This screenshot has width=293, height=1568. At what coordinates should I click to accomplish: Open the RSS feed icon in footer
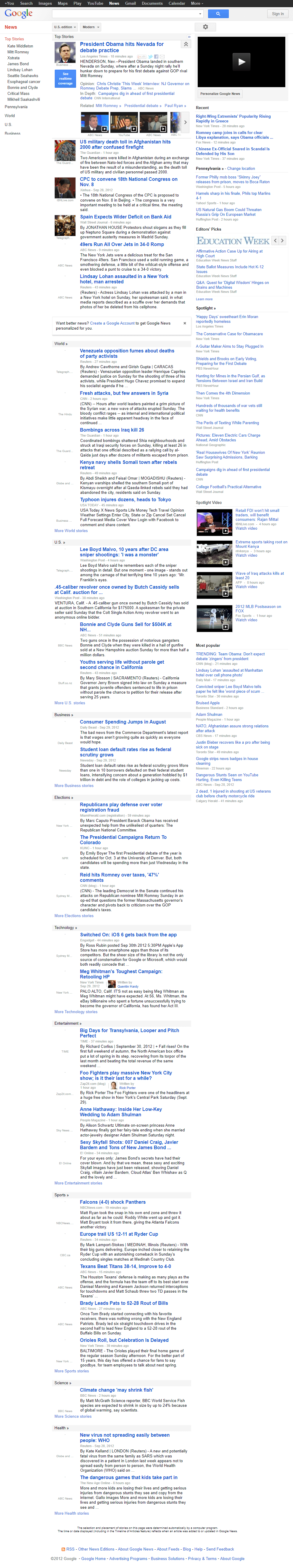tap(63, 1548)
